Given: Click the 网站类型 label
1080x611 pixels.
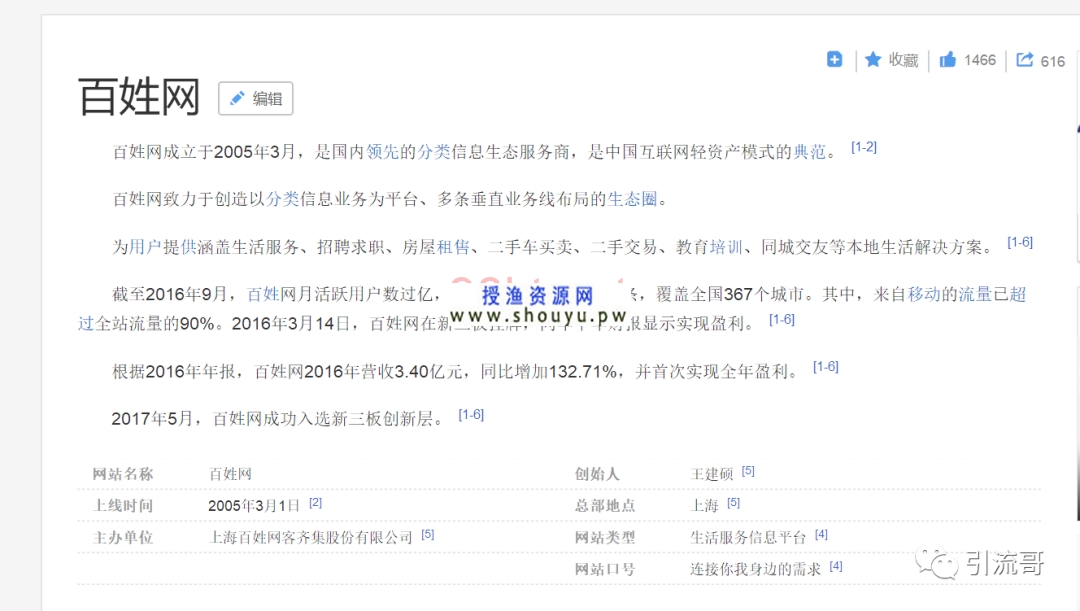Looking at the screenshot, I should click(x=605, y=537).
